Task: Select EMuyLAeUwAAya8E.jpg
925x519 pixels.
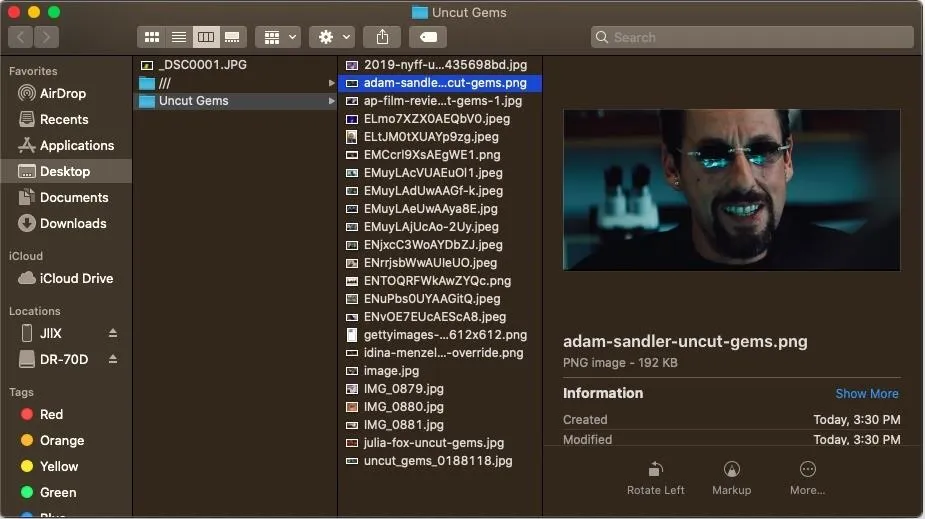Action: tap(441, 209)
